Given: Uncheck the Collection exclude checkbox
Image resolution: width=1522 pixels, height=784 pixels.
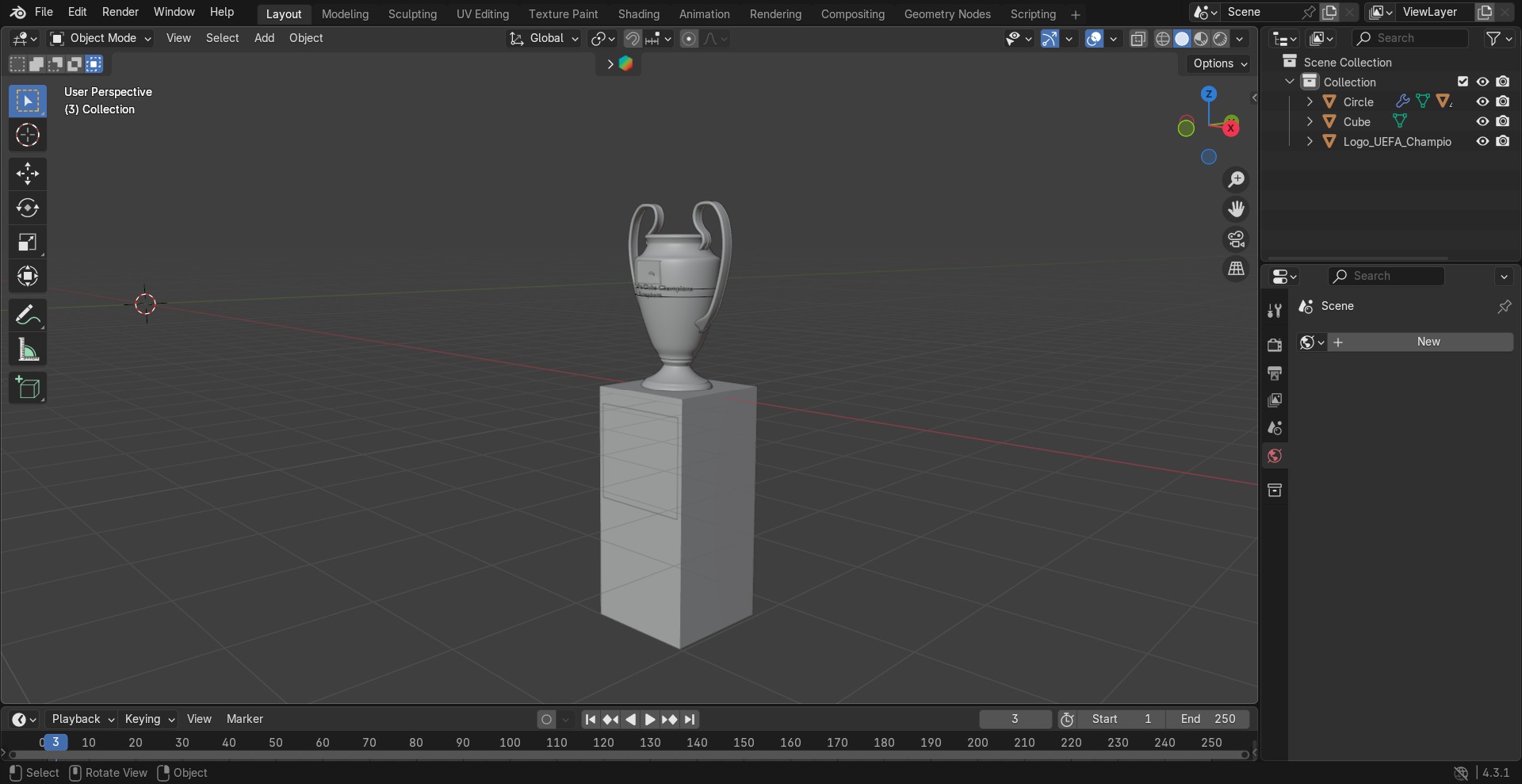Looking at the screenshot, I should pos(1463,82).
